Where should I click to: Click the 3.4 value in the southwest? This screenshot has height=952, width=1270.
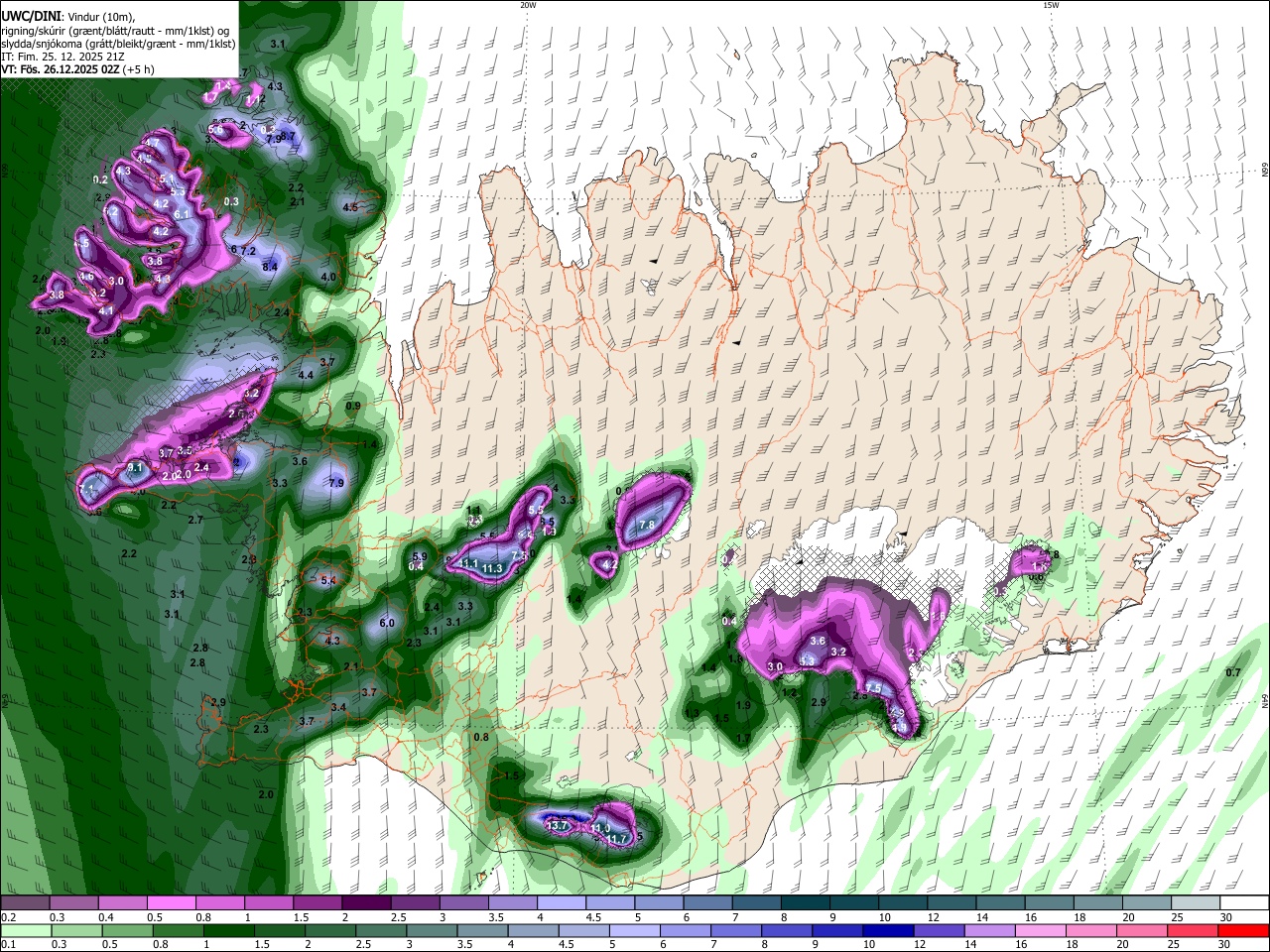click(x=339, y=707)
